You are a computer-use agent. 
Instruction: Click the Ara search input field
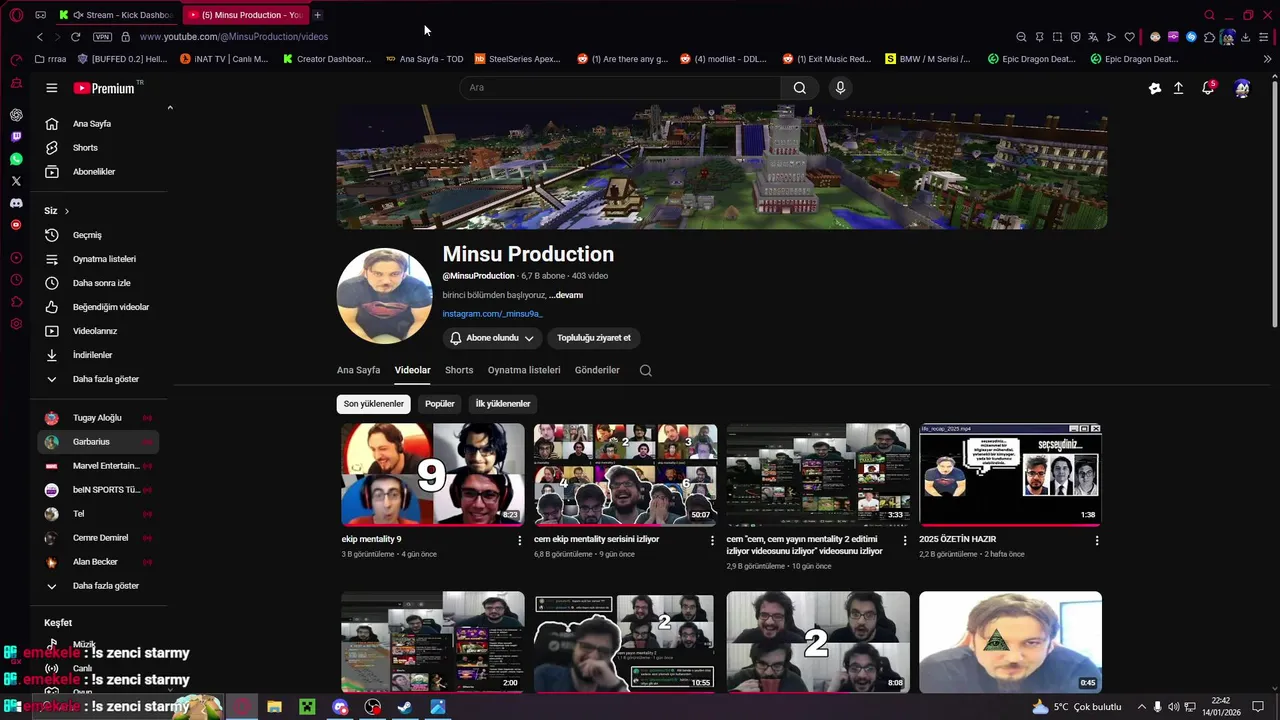tap(620, 88)
